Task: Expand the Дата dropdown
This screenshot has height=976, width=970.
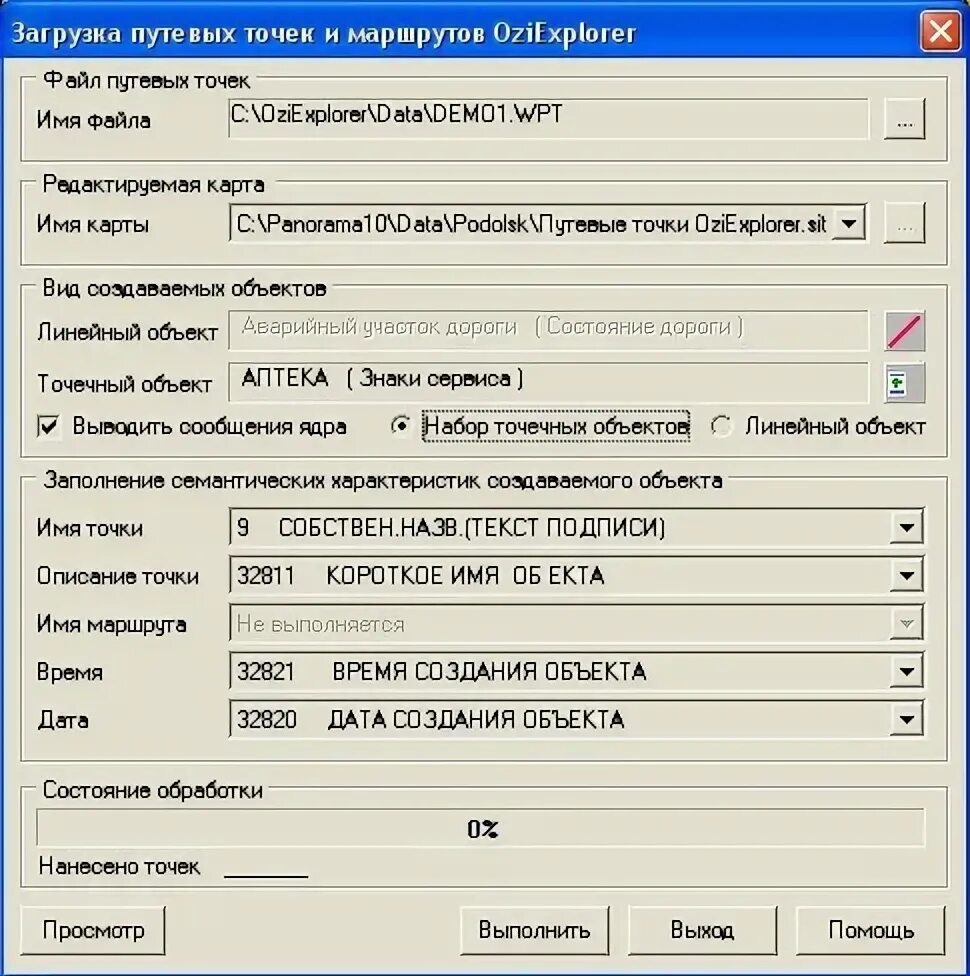Action: [x=906, y=720]
